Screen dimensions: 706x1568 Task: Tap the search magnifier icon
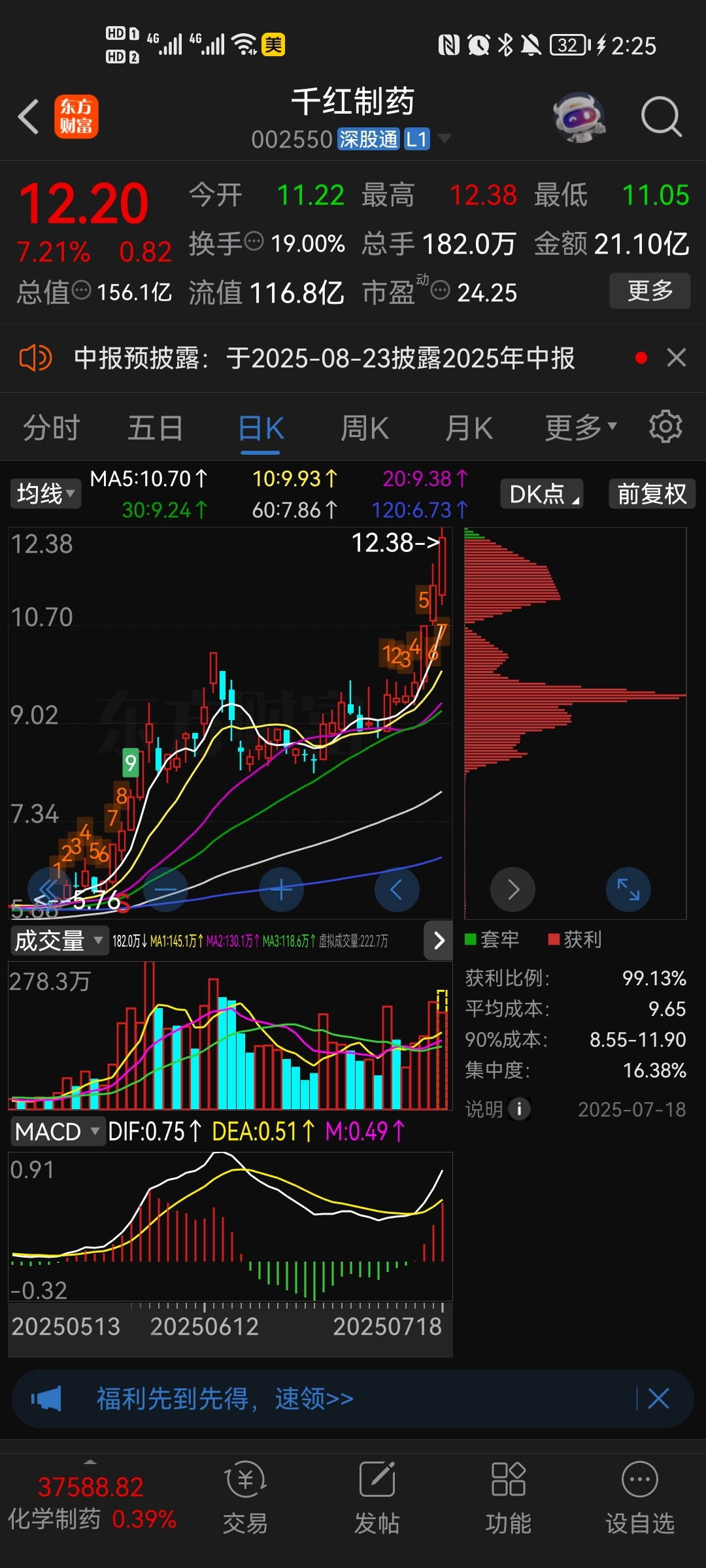tap(662, 117)
